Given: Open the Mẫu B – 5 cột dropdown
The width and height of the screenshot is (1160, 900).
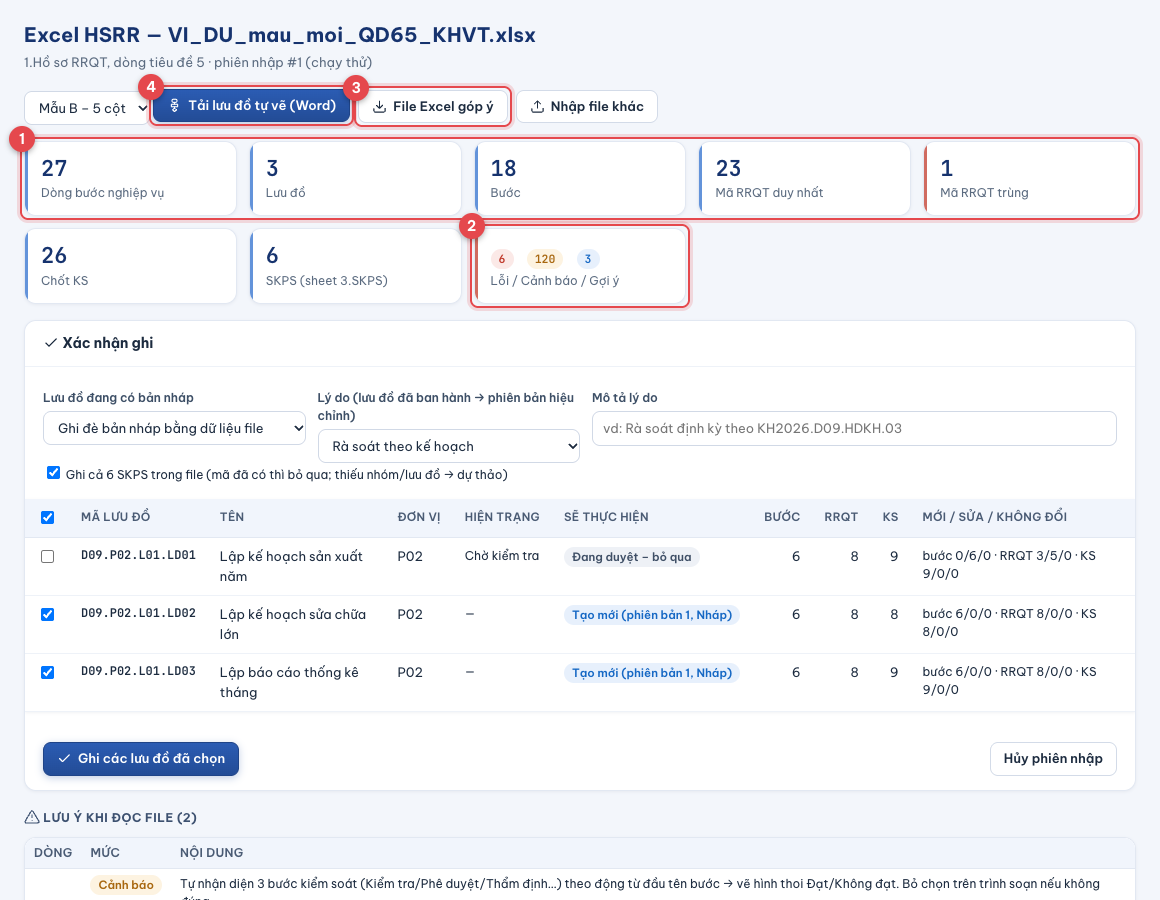Looking at the screenshot, I should (x=87, y=108).
